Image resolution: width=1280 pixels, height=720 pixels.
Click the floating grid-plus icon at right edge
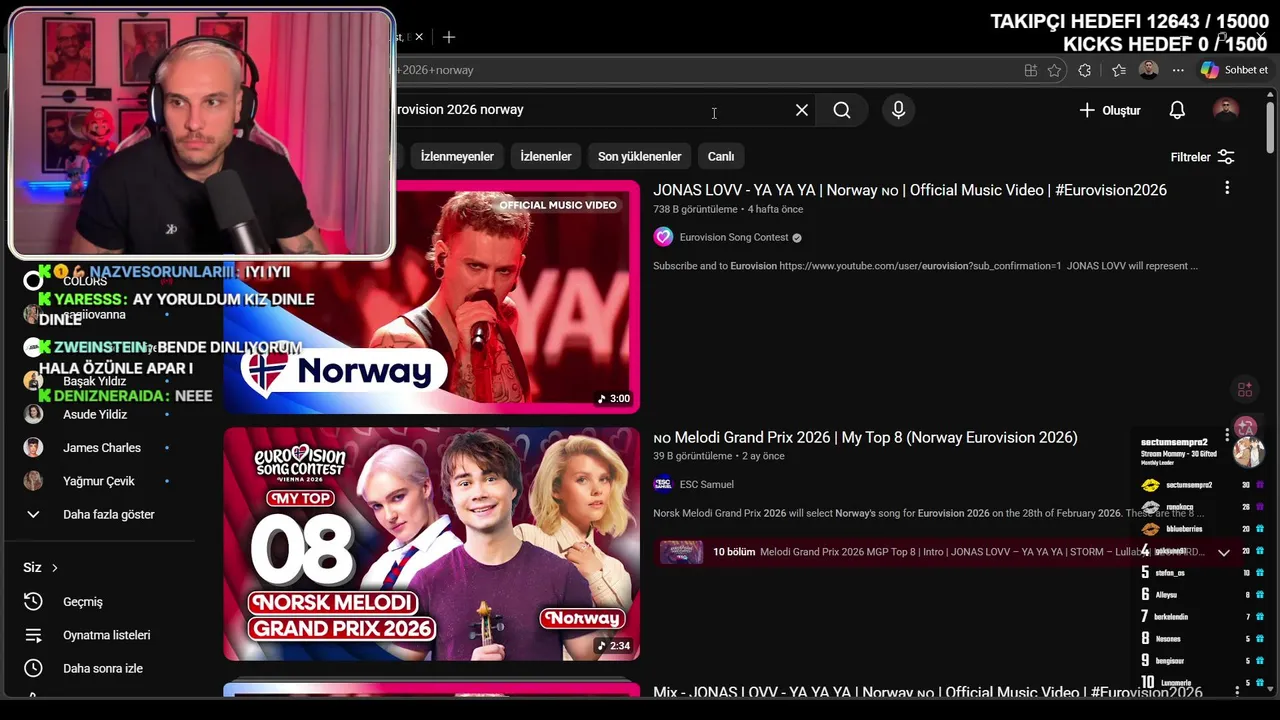click(1245, 389)
